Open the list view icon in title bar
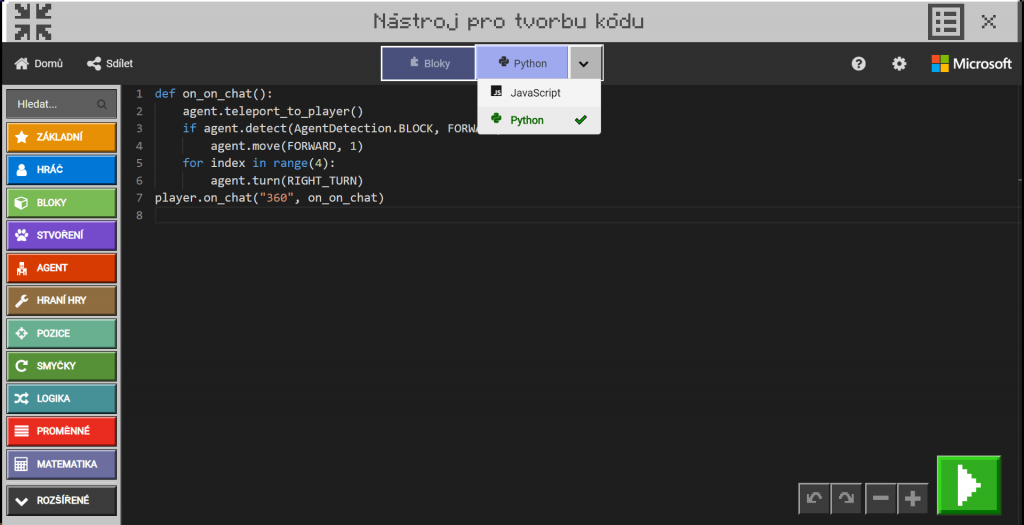The image size is (1024, 525). 944,21
